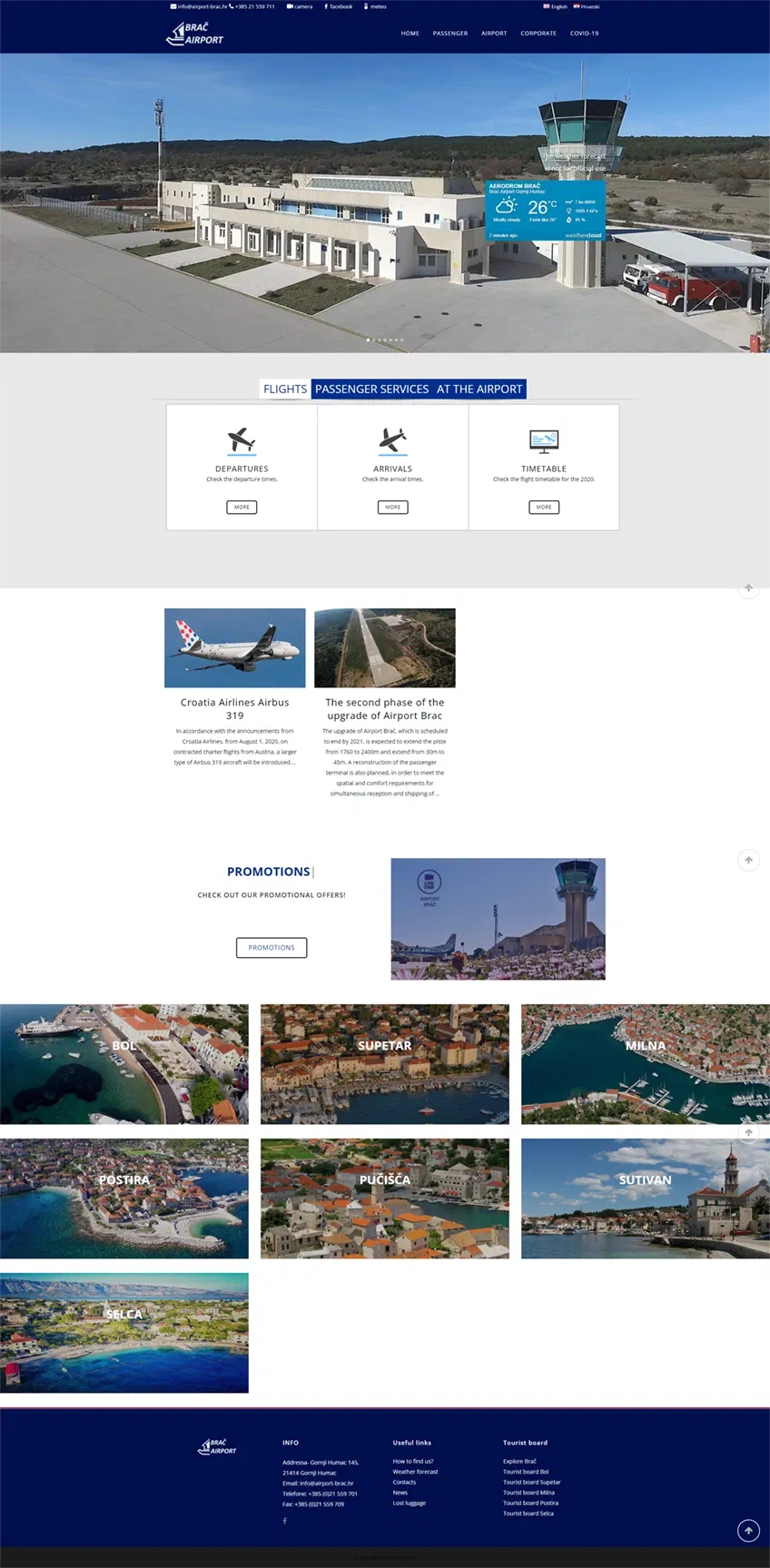Click the Brač Airport logo in header
The width and height of the screenshot is (770, 1568).
click(x=194, y=34)
